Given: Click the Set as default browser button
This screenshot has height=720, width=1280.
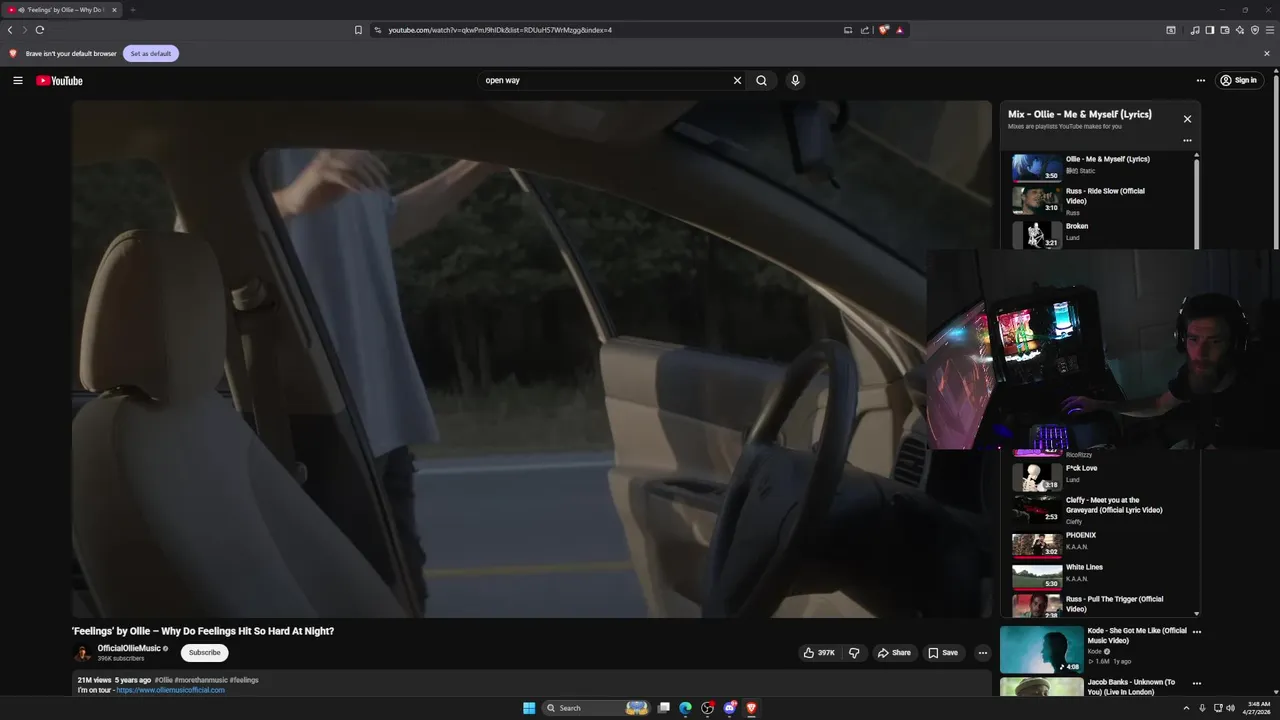Looking at the screenshot, I should (x=151, y=53).
